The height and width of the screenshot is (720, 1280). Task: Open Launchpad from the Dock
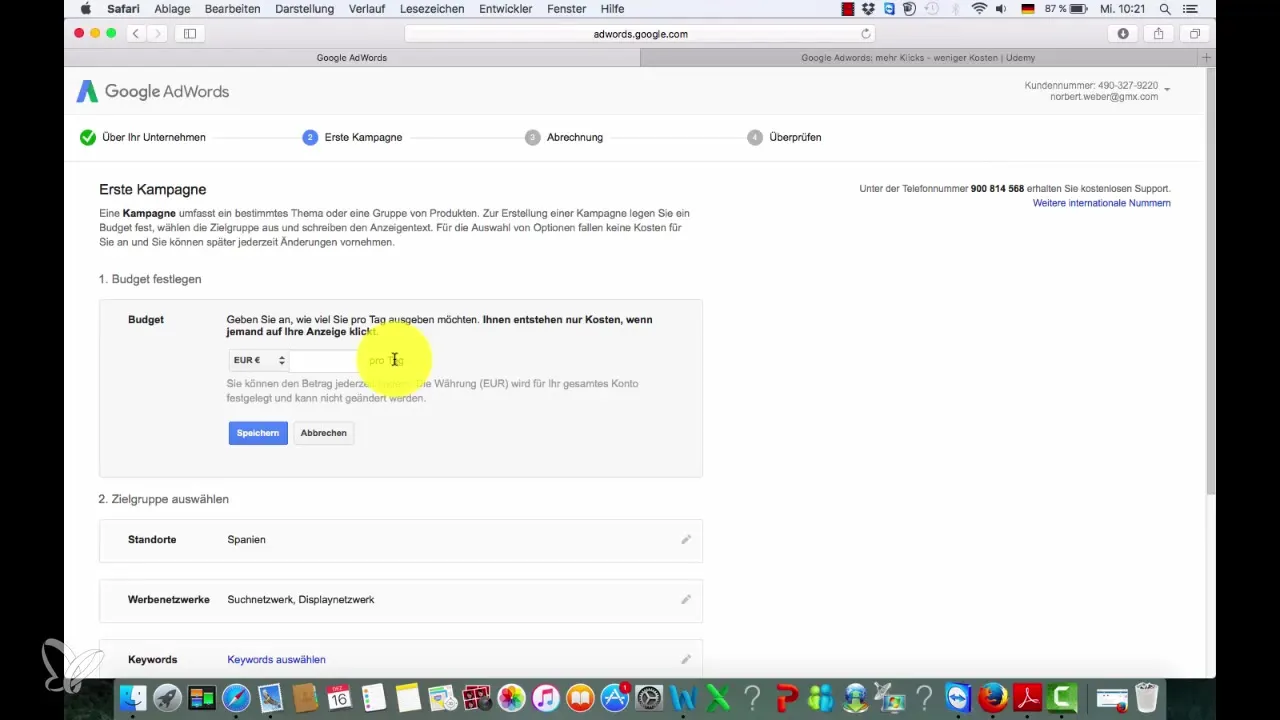click(167, 698)
